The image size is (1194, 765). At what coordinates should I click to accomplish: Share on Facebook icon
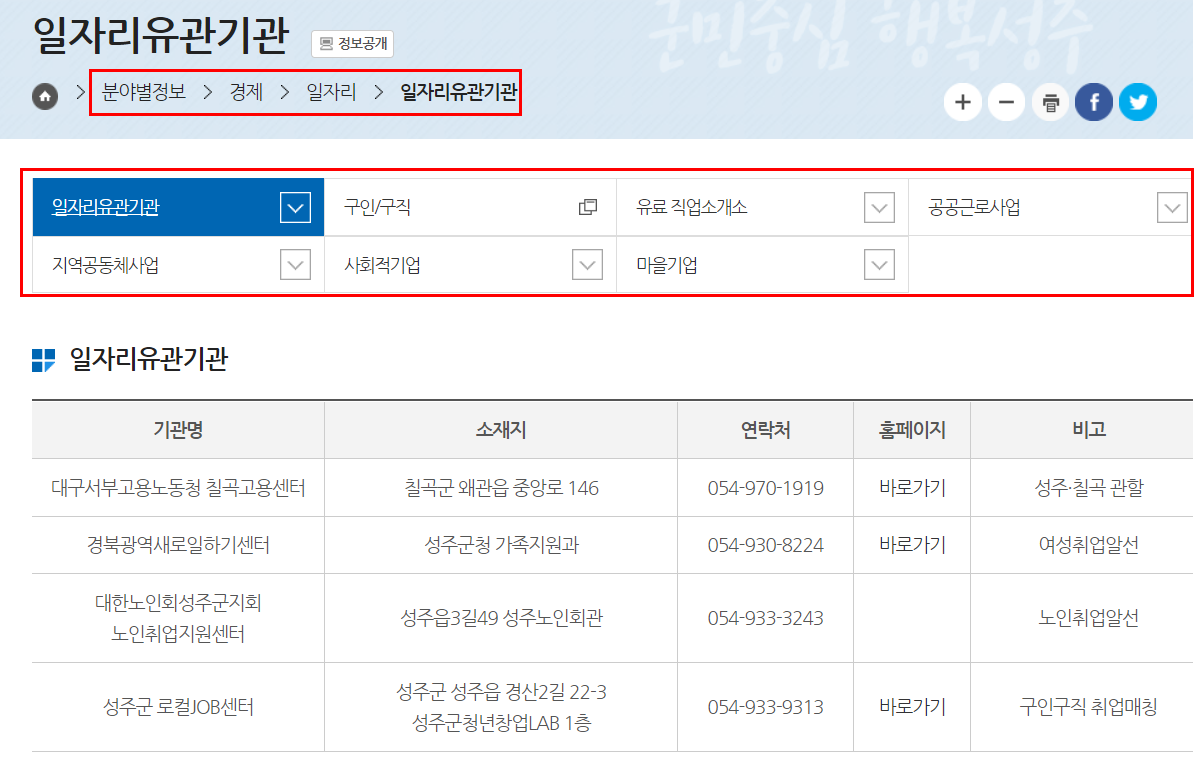[x=1094, y=102]
